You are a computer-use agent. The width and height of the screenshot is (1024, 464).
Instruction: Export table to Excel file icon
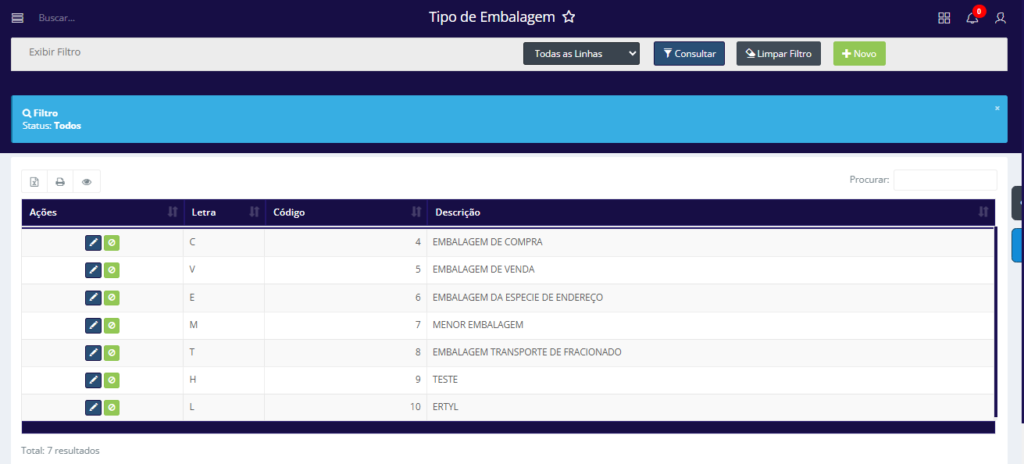tap(34, 182)
